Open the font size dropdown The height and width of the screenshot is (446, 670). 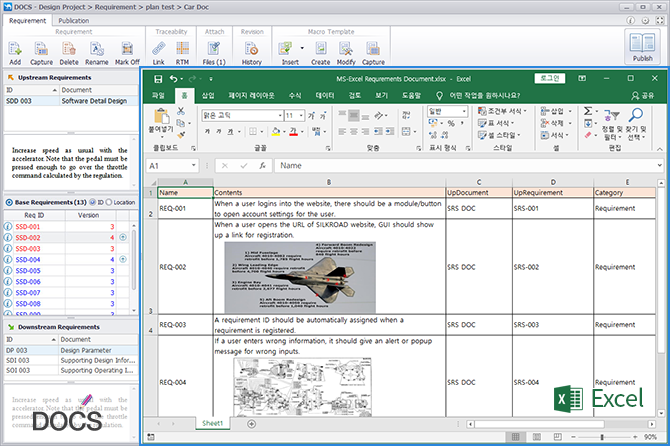tap(301, 116)
